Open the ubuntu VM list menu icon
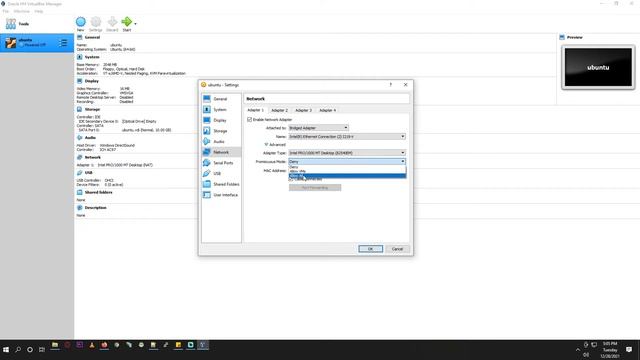Viewport: 640px width, 360px height. pos(63,43)
